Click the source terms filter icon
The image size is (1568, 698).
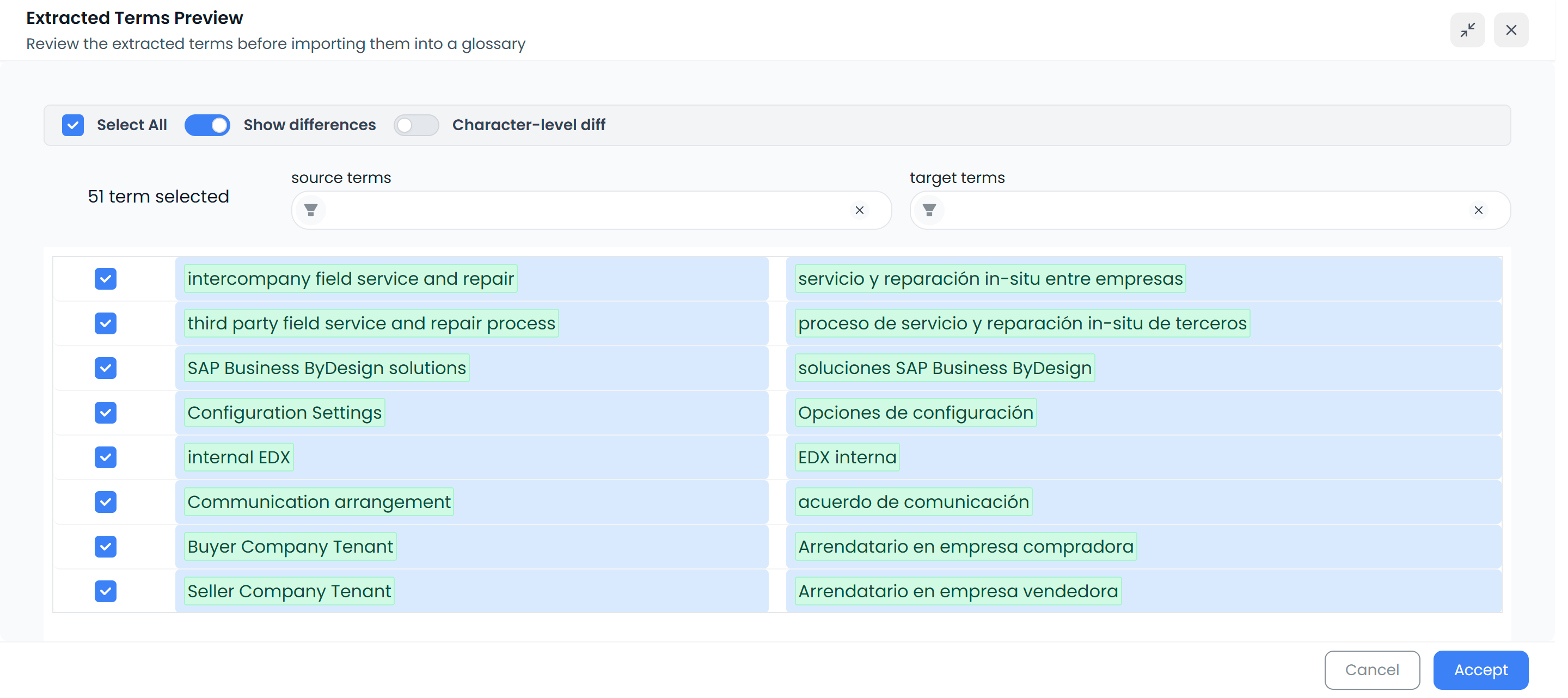(x=311, y=210)
